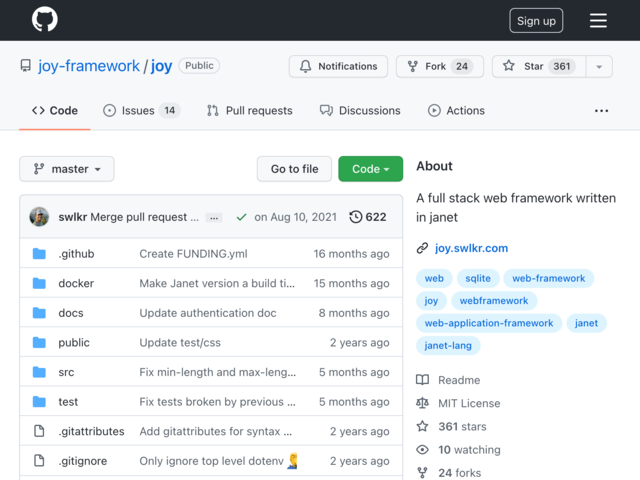Open the swlkr author link

(72, 217)
